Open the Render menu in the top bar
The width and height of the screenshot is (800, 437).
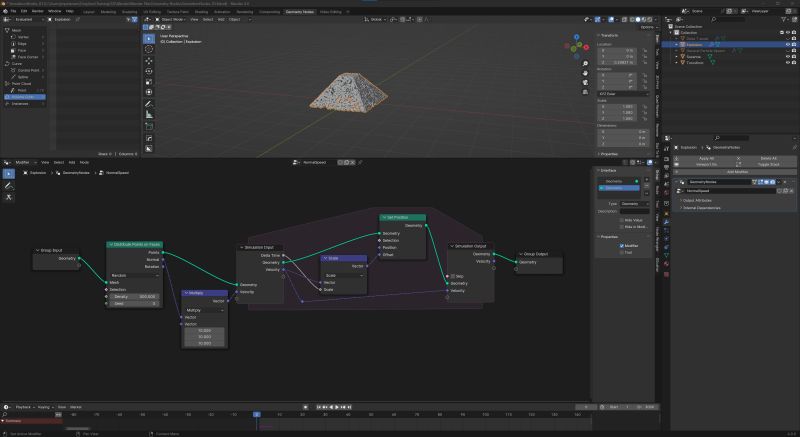pyautogui.click(x=38, y=11)
